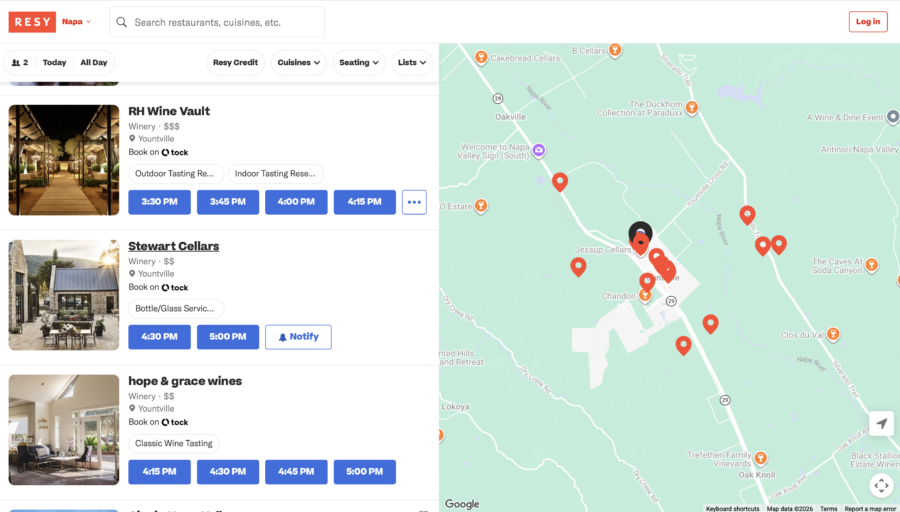Click the RESY logo
900x512 pixels.
pos(32,22)
